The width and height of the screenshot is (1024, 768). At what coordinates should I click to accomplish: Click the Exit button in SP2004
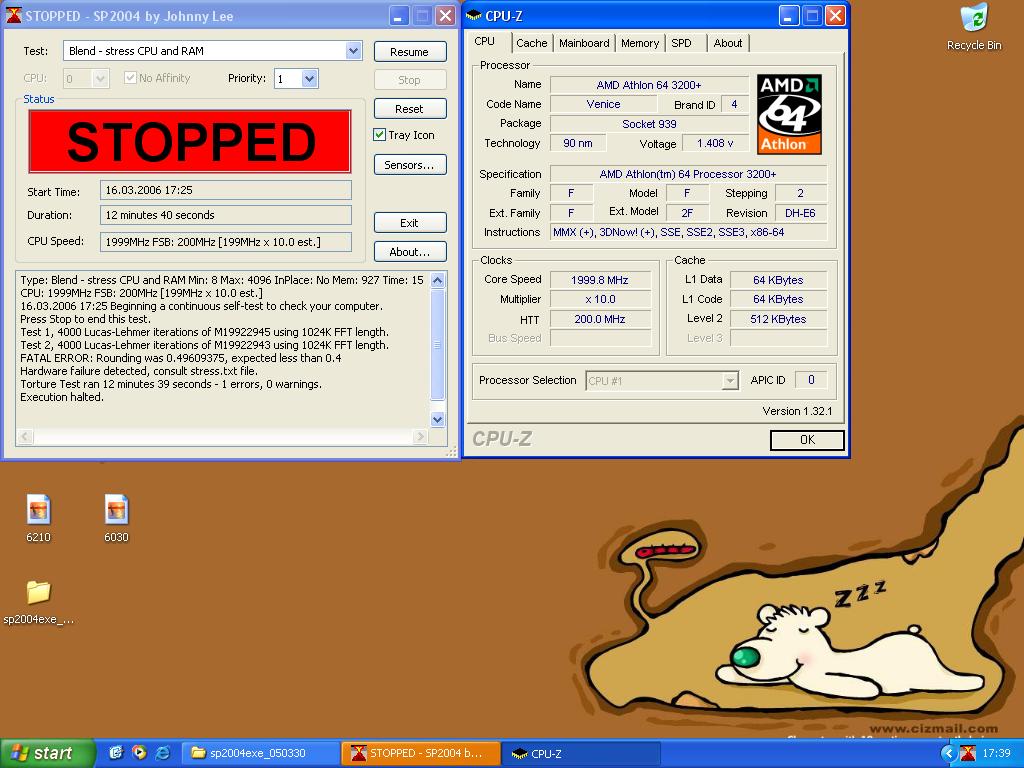pos(409,223)
